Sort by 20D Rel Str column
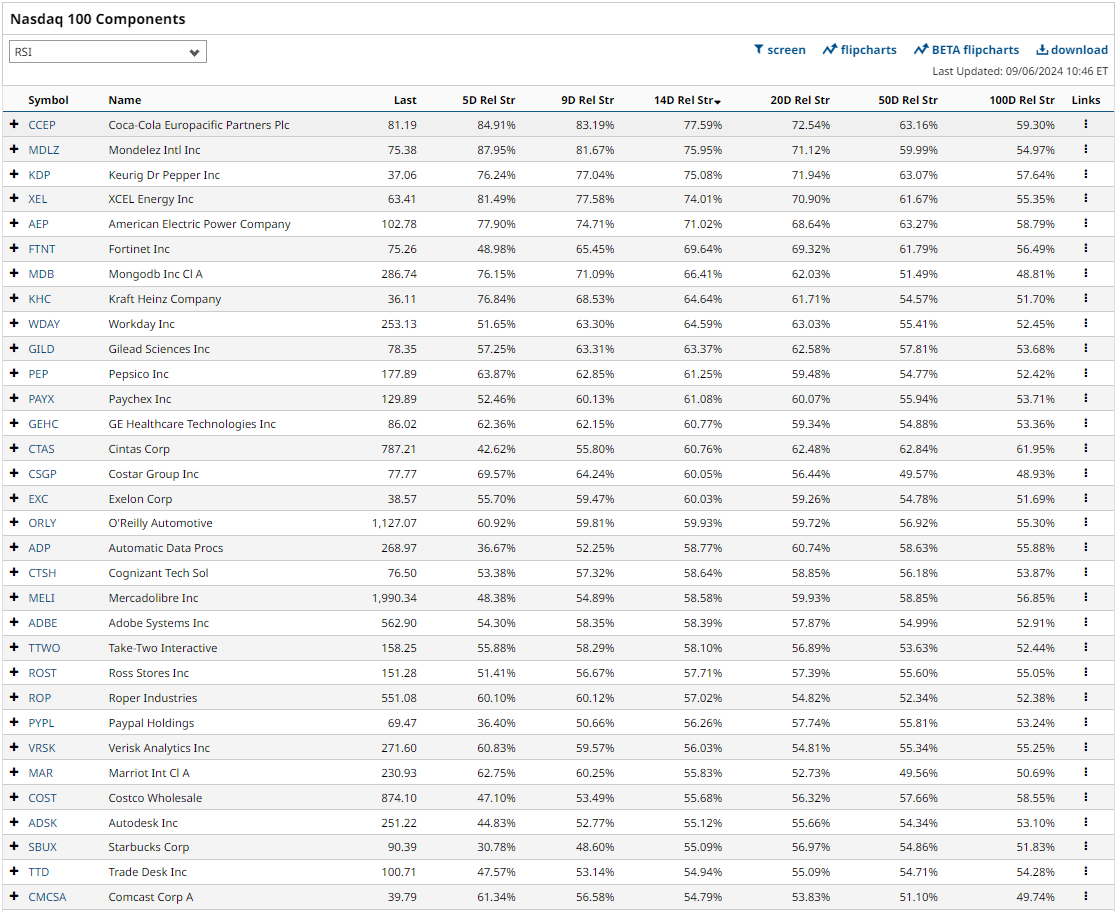 click(x=800, y=100)
